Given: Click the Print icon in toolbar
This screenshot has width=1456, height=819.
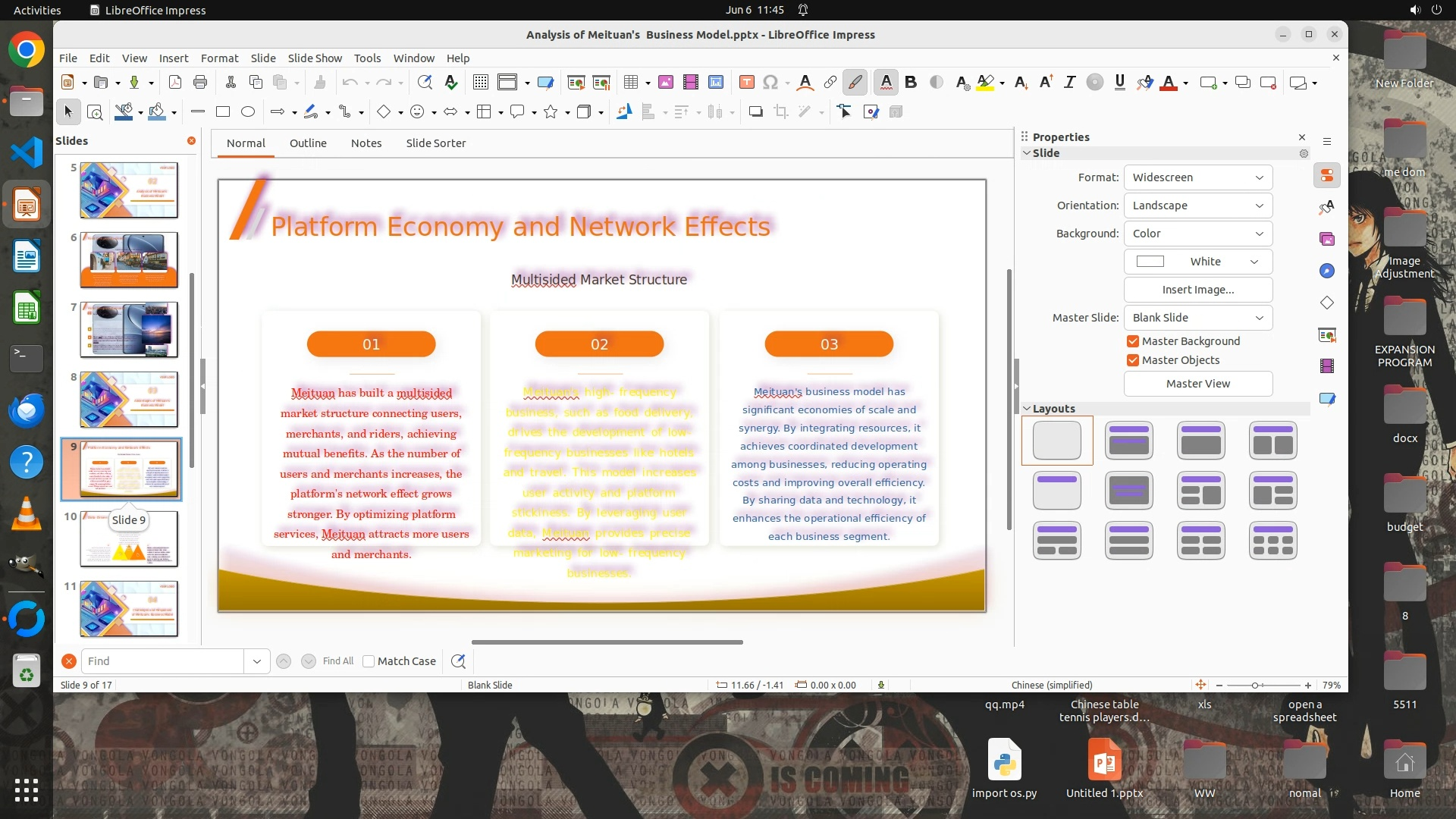Looking at the screenshot, I should click(x=200, y=83).
